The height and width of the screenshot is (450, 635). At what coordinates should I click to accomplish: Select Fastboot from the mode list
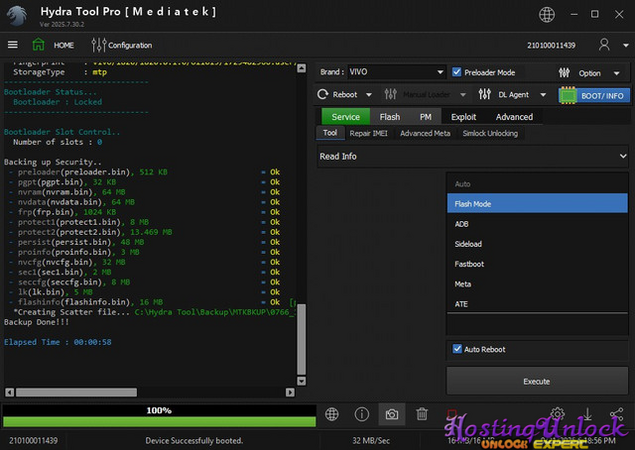point(467,264)
